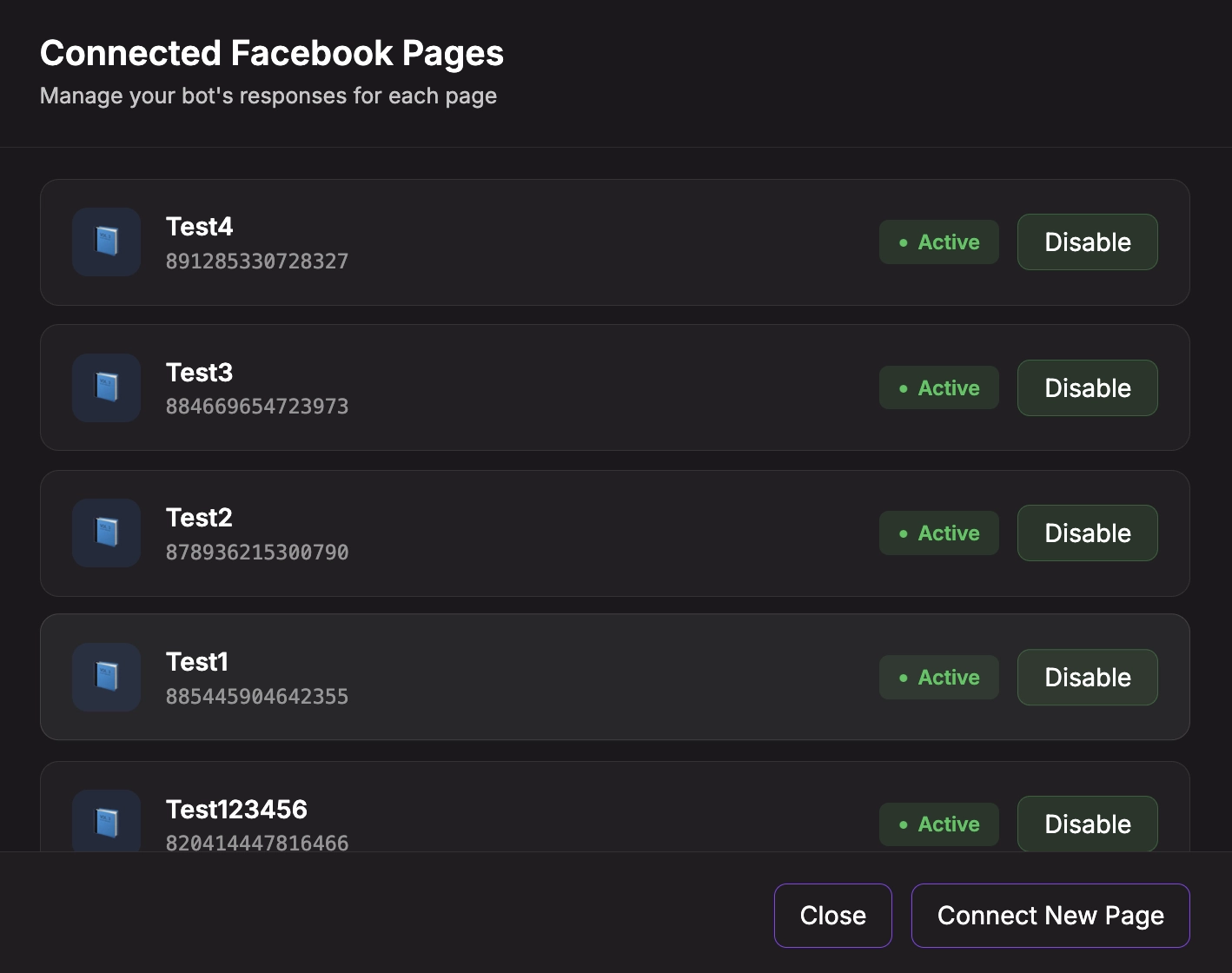
Task: Close the Connected Facebook Pages dialog
Action: [x=832, y=916]
